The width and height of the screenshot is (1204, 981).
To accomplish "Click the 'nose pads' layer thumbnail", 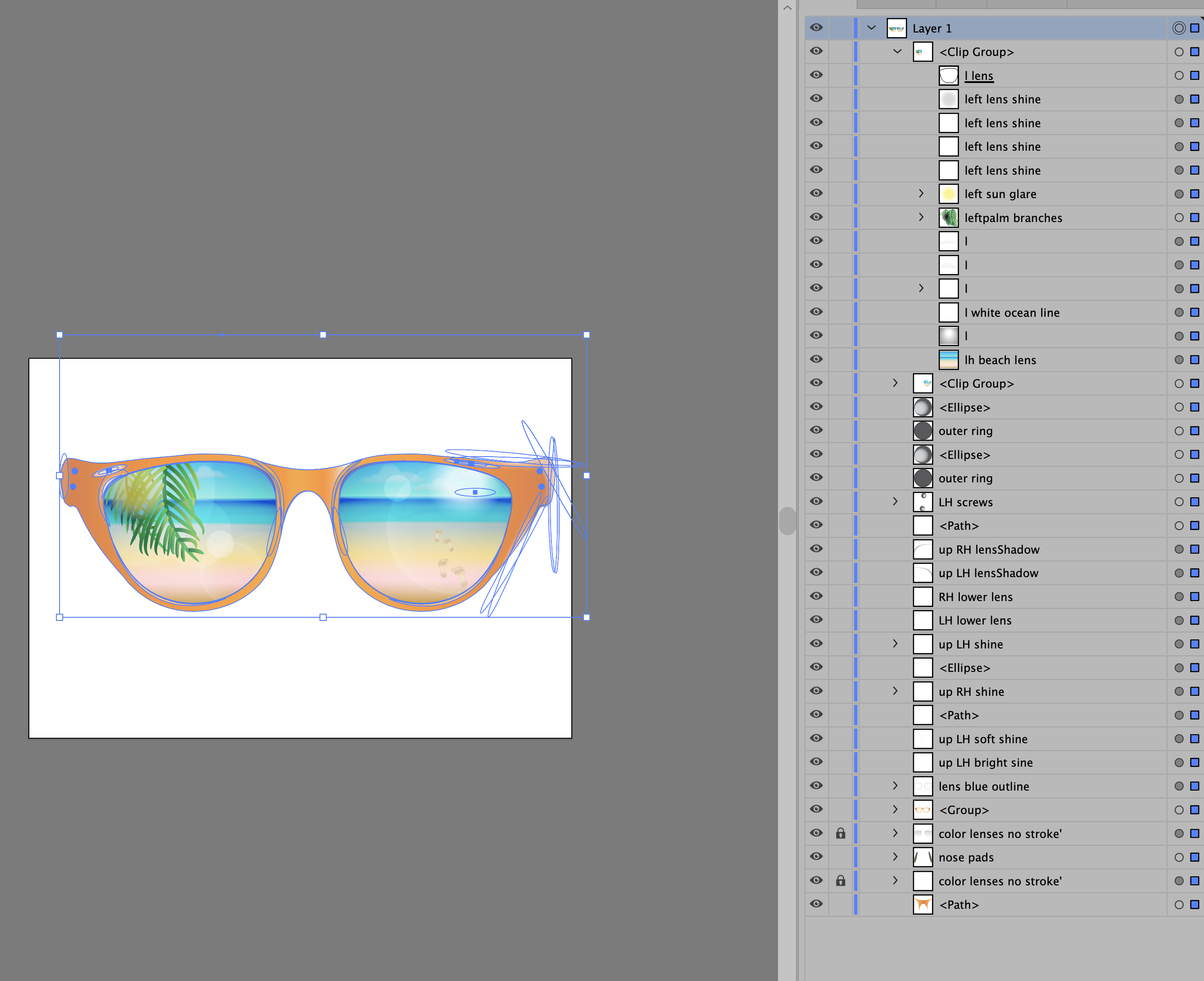I will click(923, 857).
